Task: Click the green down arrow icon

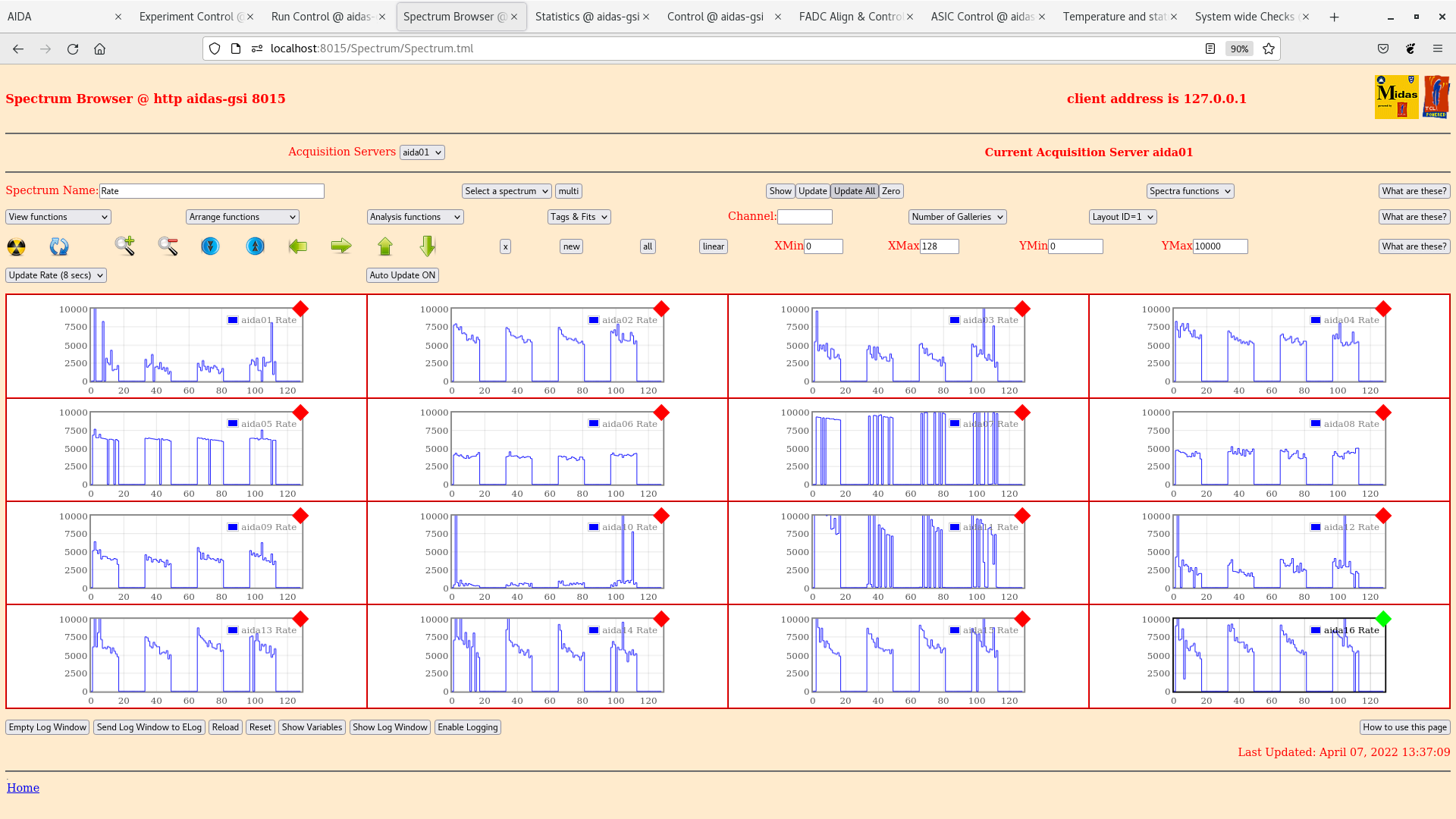Action: click(428, 246)
